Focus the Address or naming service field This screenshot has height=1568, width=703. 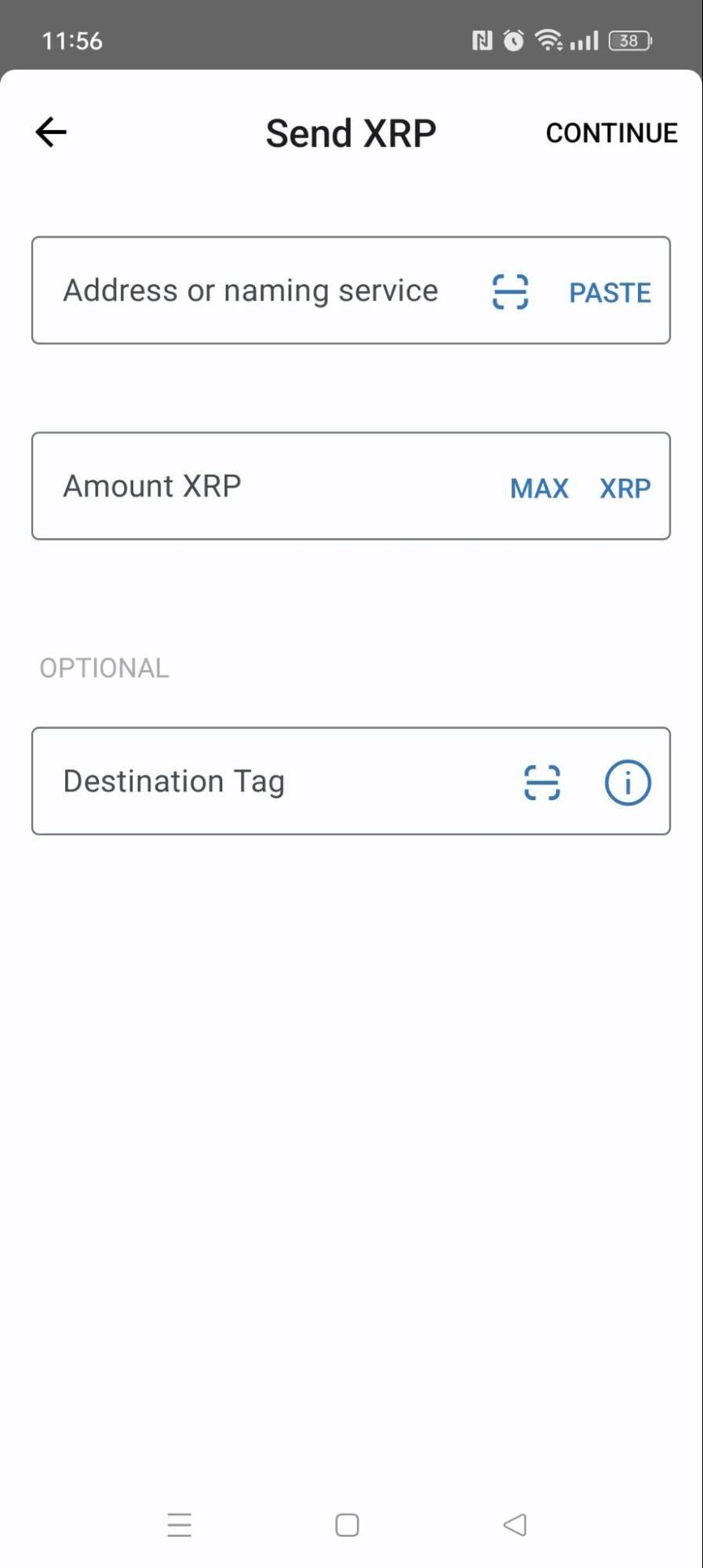(251, 290)
